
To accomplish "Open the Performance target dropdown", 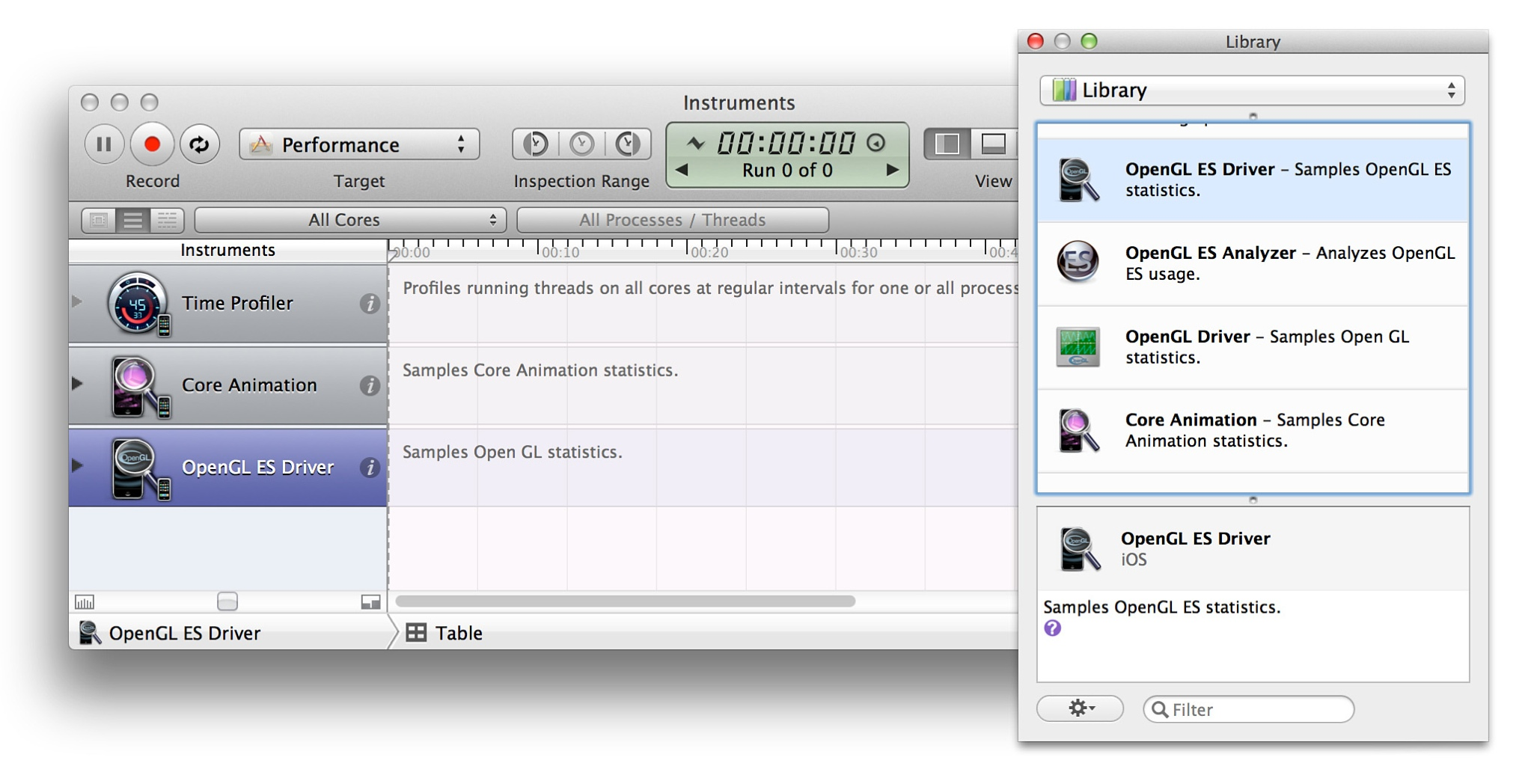I will [x=359, y=144].
